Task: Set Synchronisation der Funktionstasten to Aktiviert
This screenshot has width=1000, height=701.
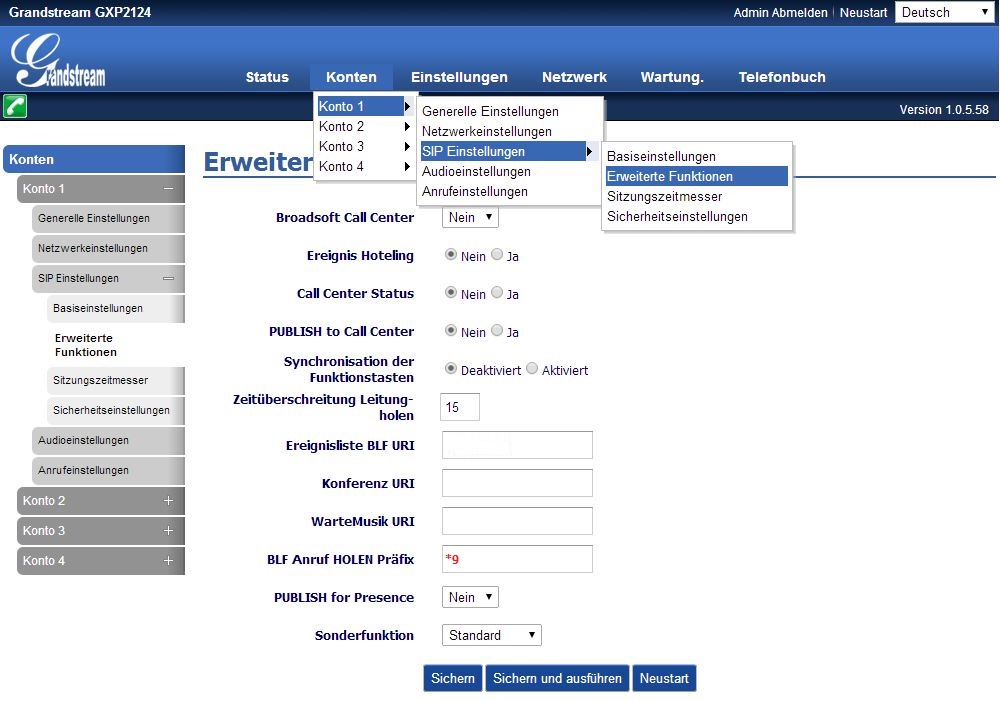Action: 532,369
